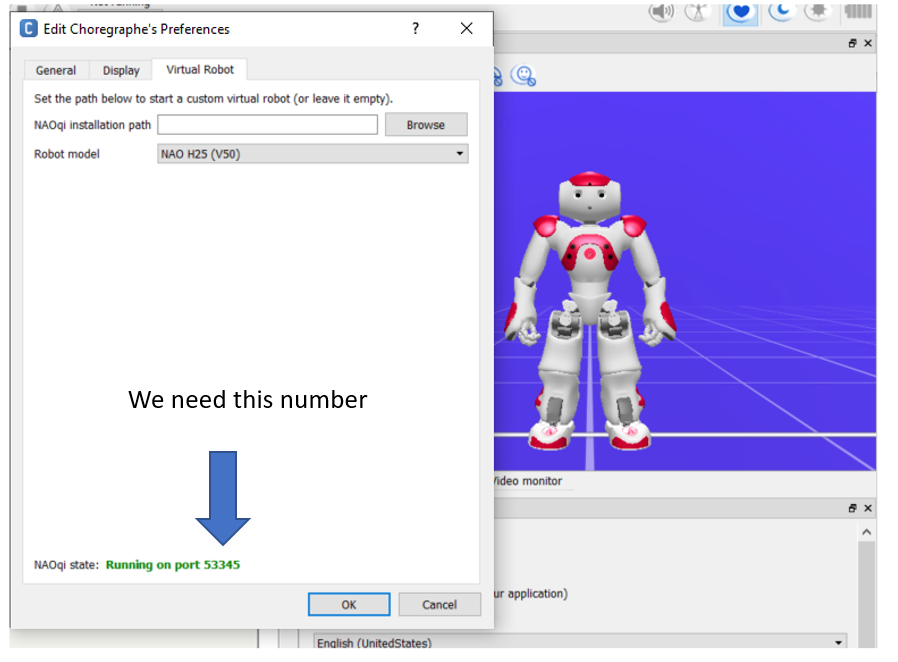Click the scroll up arrow in lower panel

tap(867, 532)
